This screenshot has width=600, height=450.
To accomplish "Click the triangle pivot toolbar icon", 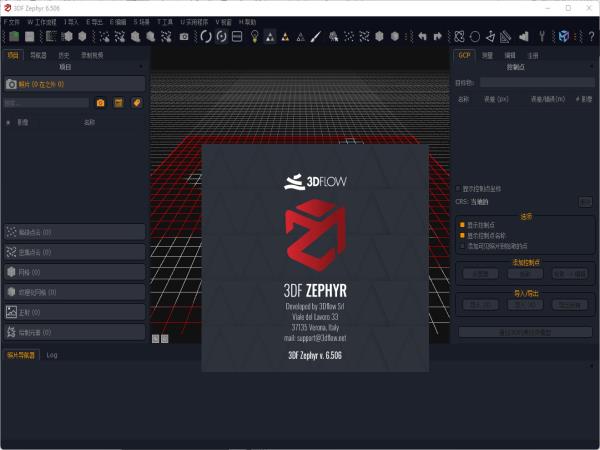I will tap(490, 37).
